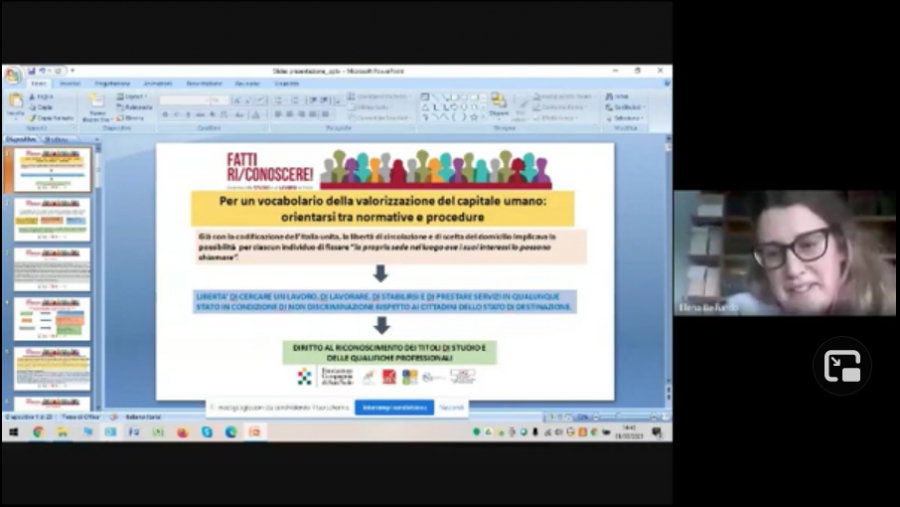Image resolution: width=900 pixels, height=507 pixels.
Task: Open the Home ribbon tab
Action: (x=39, y=84)
